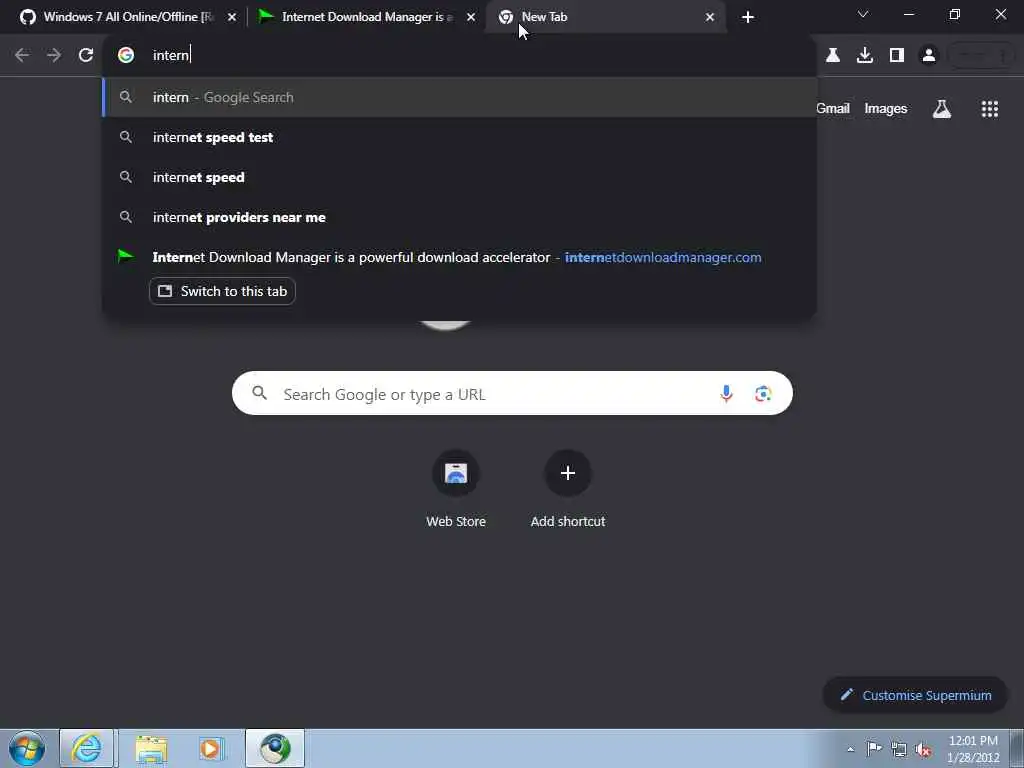1024x768 pixels.
Task: Open the Images link
Action: pyautogui.click(x=886, y=108)
